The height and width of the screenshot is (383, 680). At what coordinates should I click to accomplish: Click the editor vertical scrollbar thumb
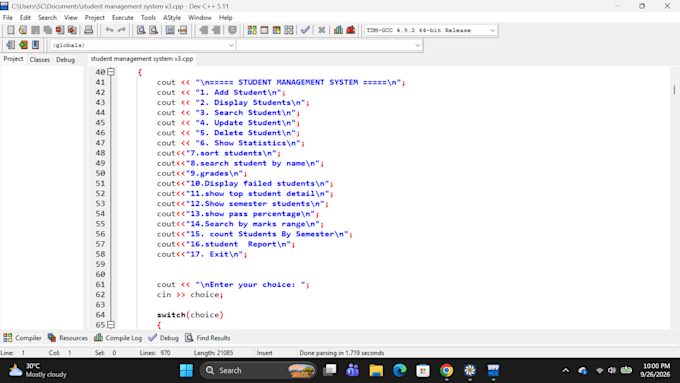tap(674, 89)
